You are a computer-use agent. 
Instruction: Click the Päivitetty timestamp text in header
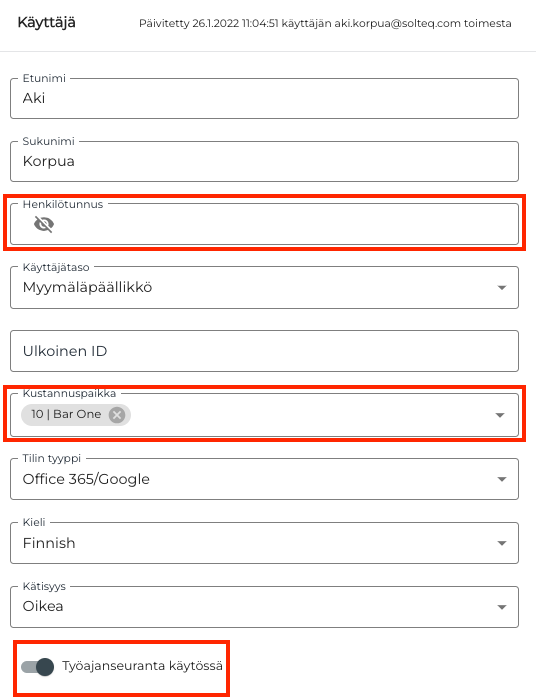[325, 23]
